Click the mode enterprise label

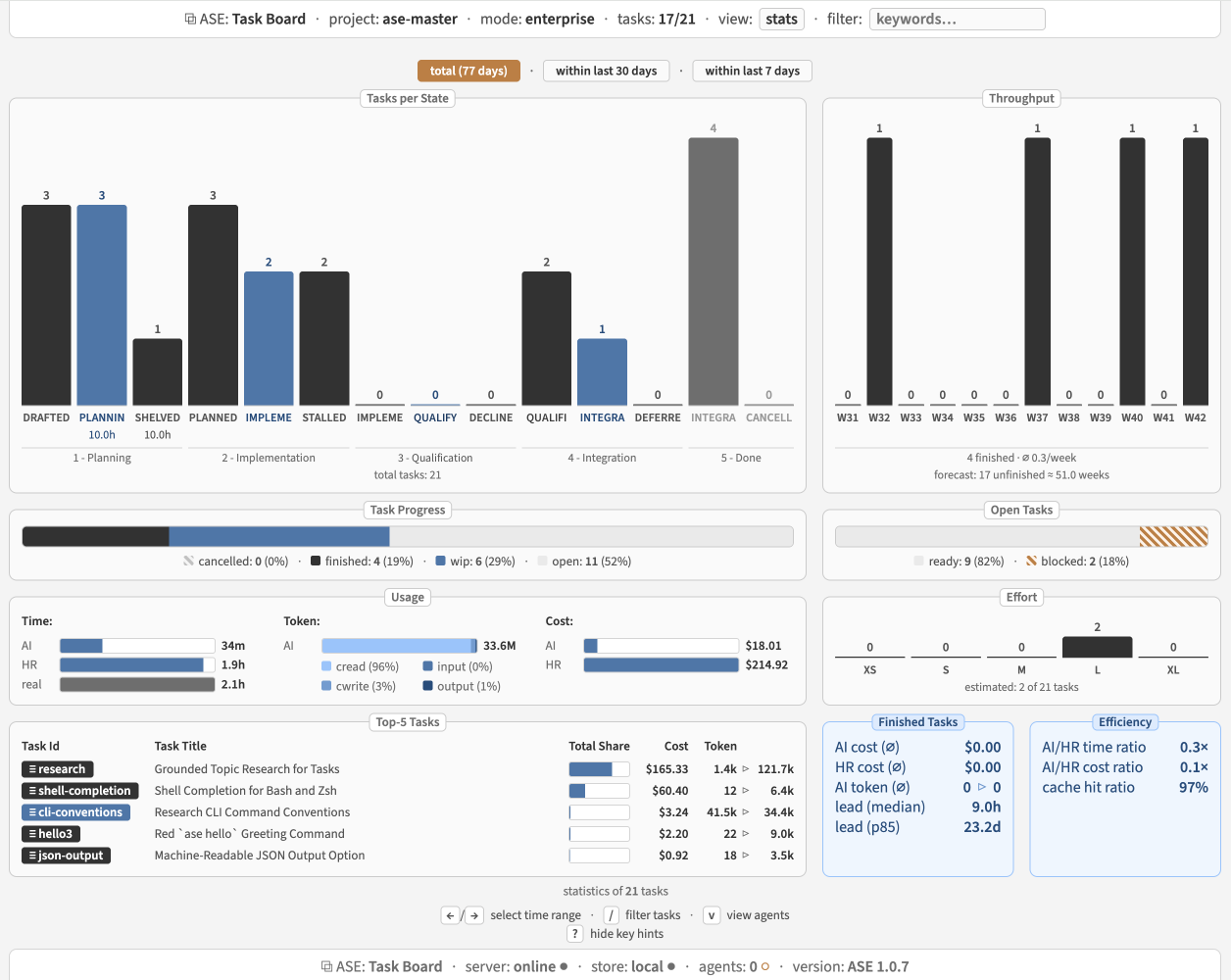(537, 19)
